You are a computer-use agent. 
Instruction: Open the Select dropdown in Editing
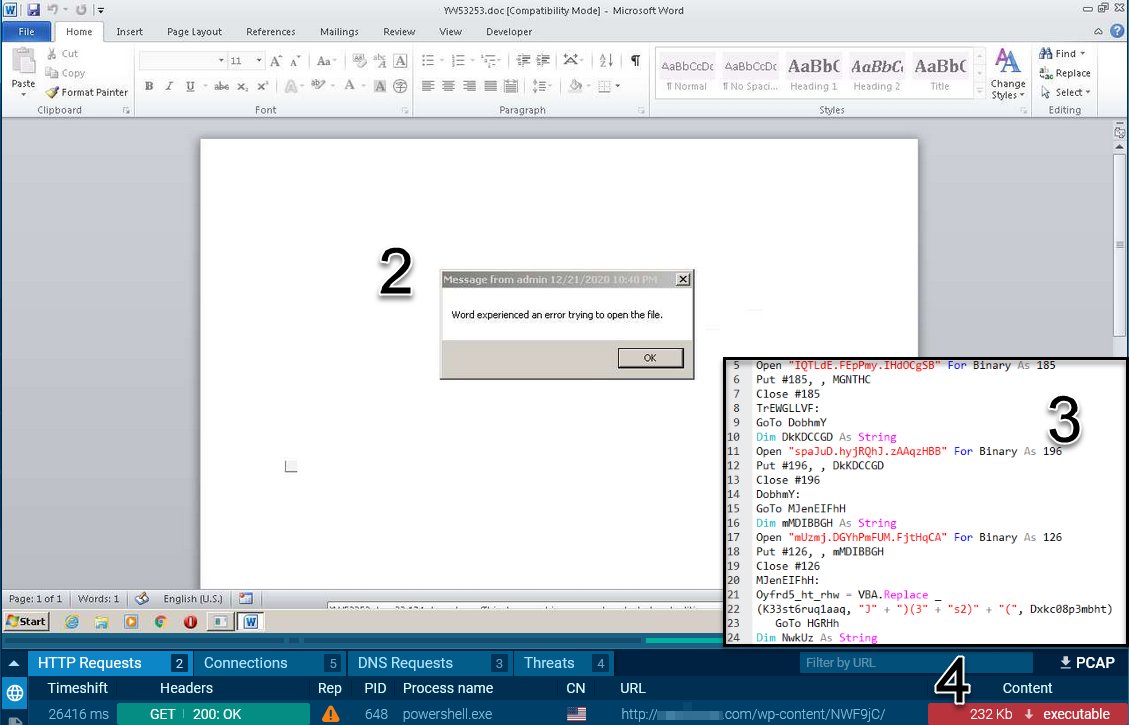1066,92
